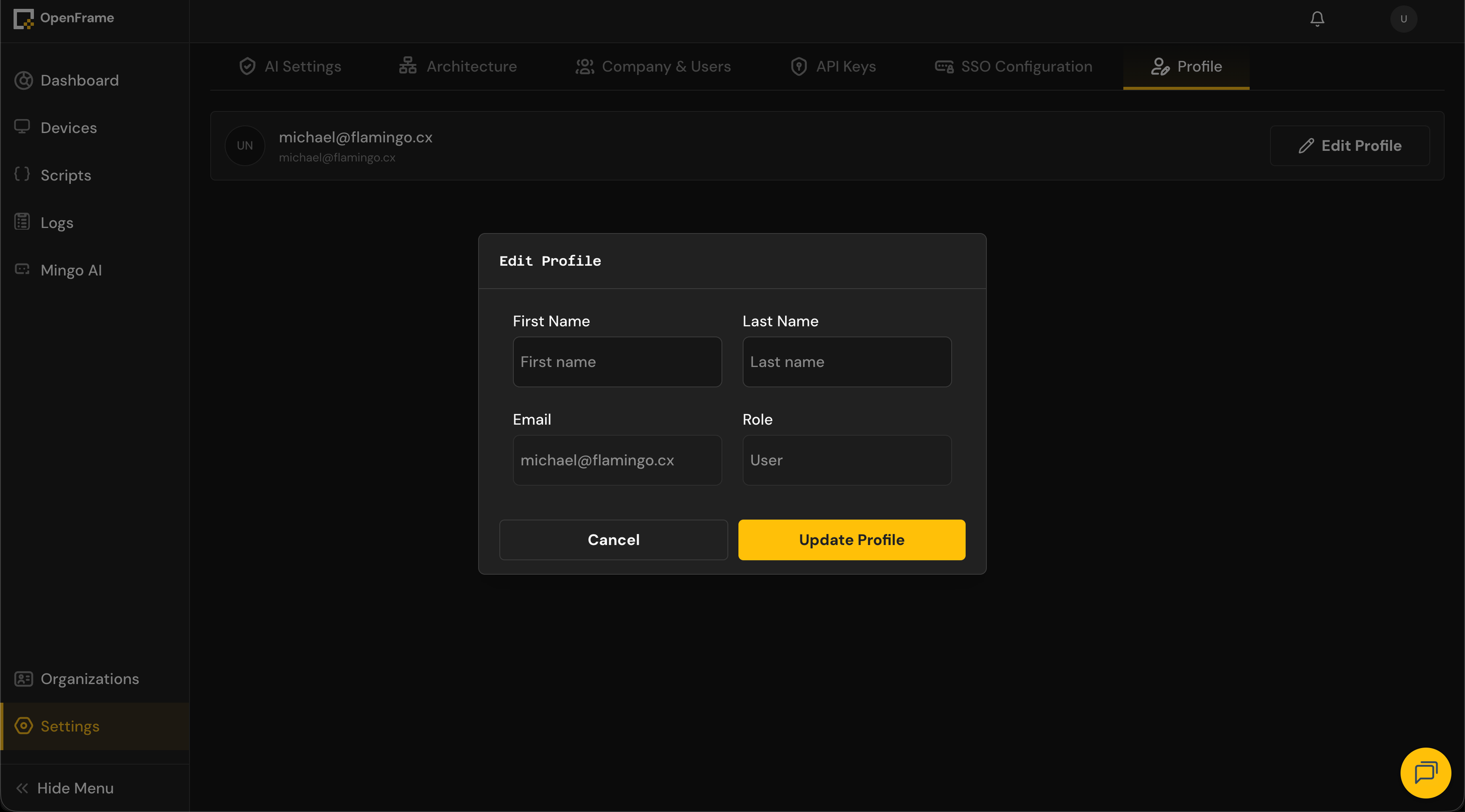
Task: Click the AI Settings shield icon
Action: (x=247, y=66)
